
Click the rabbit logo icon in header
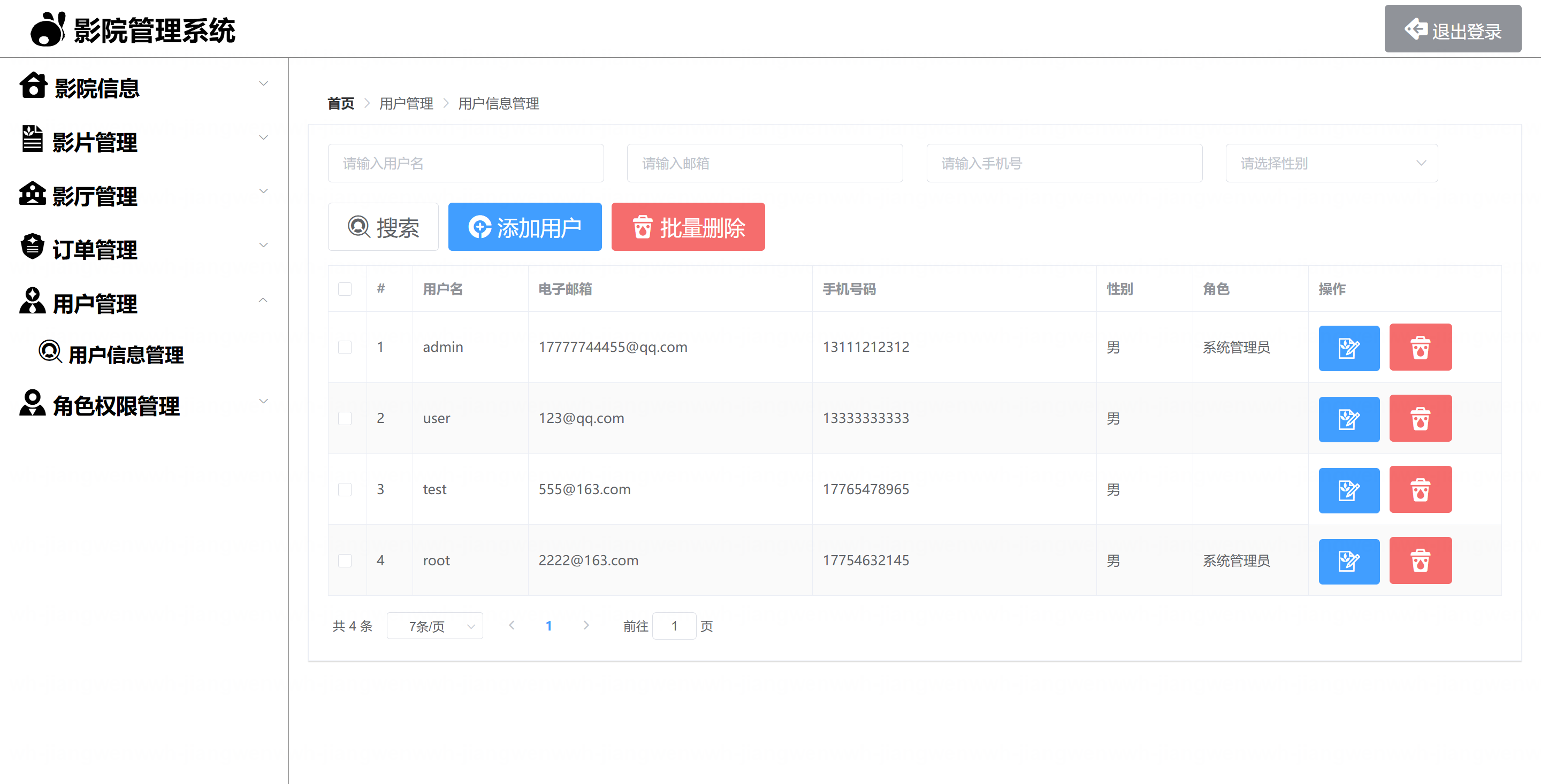tap(48, 30)
